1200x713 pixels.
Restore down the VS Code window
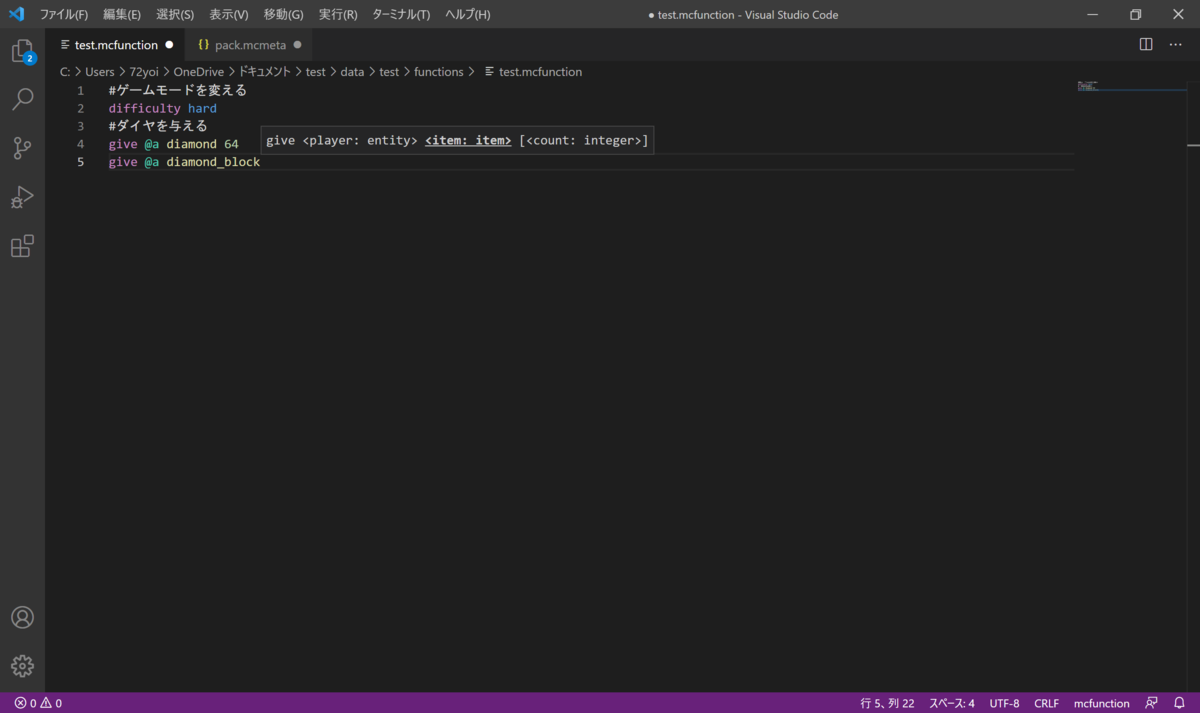tap(1135, 15)
